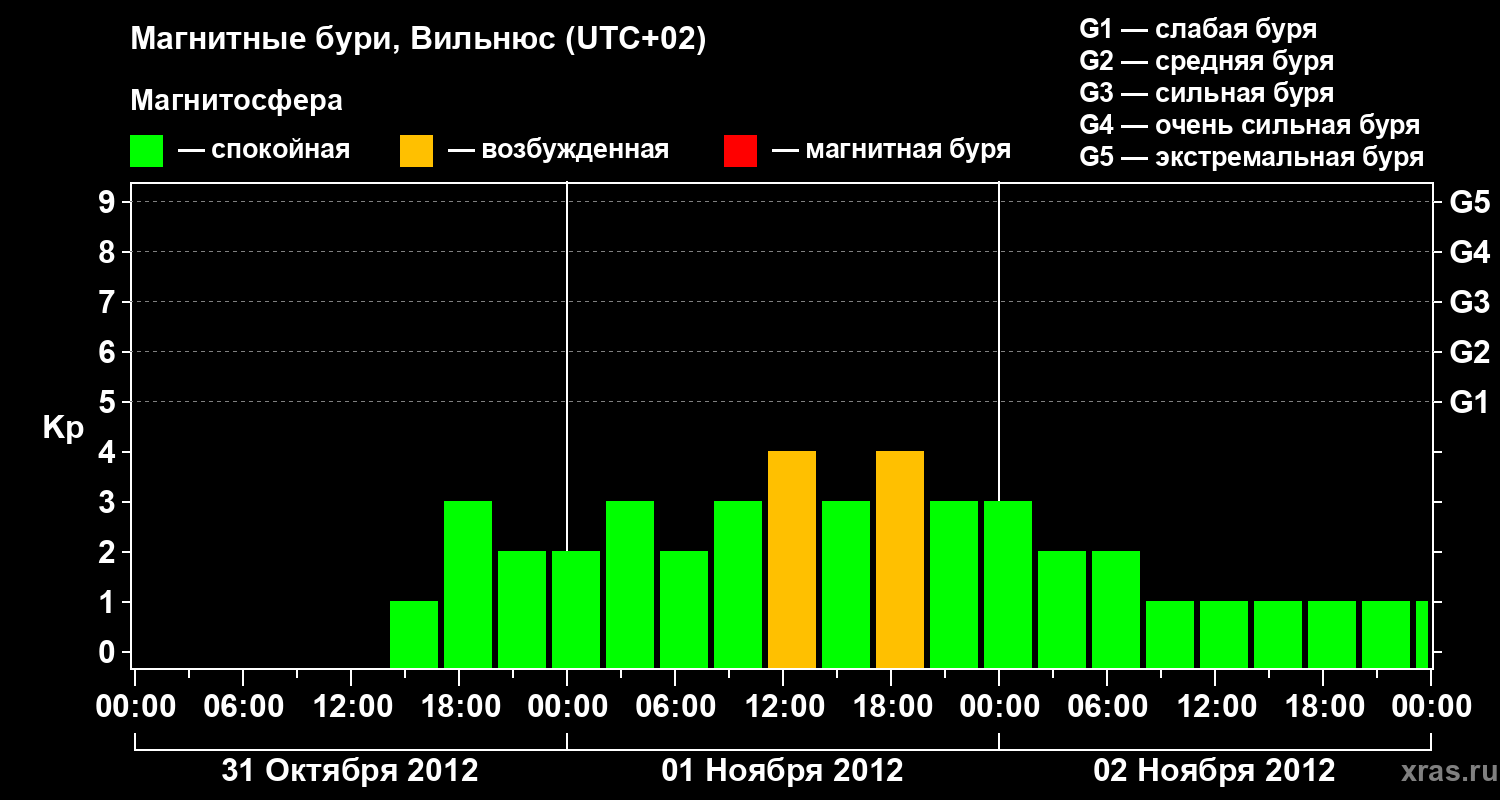This screenshot has height=800, width=1500.
Task: Click the '12:00' time label under 31 Октября
Action: (x=352, y=707)
